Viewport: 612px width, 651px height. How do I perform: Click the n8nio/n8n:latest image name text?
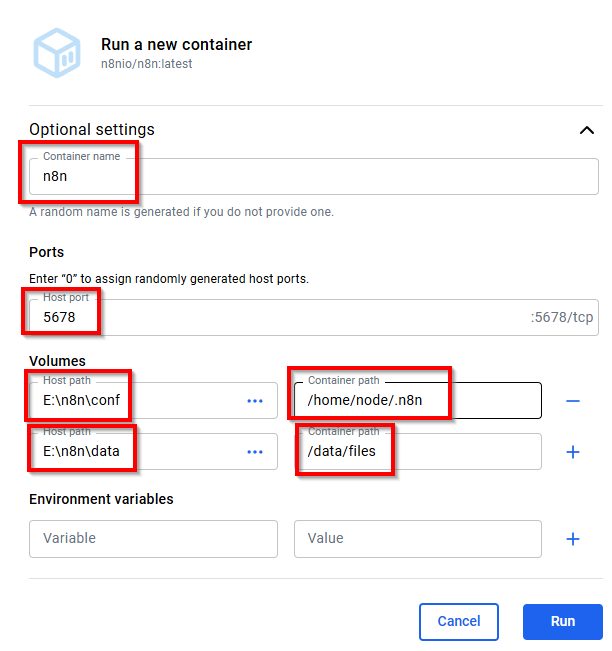(x=146, y=63)
